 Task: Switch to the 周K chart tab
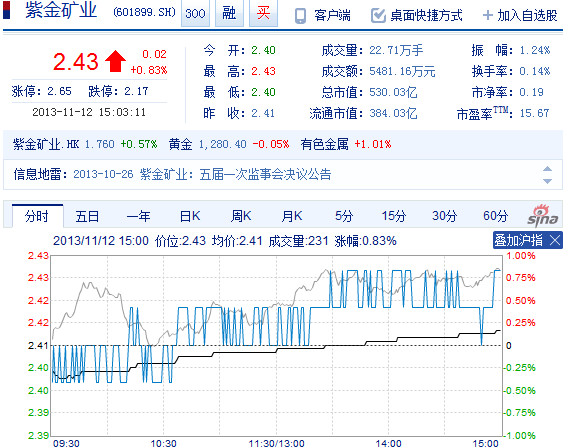[x=241, y=216]
